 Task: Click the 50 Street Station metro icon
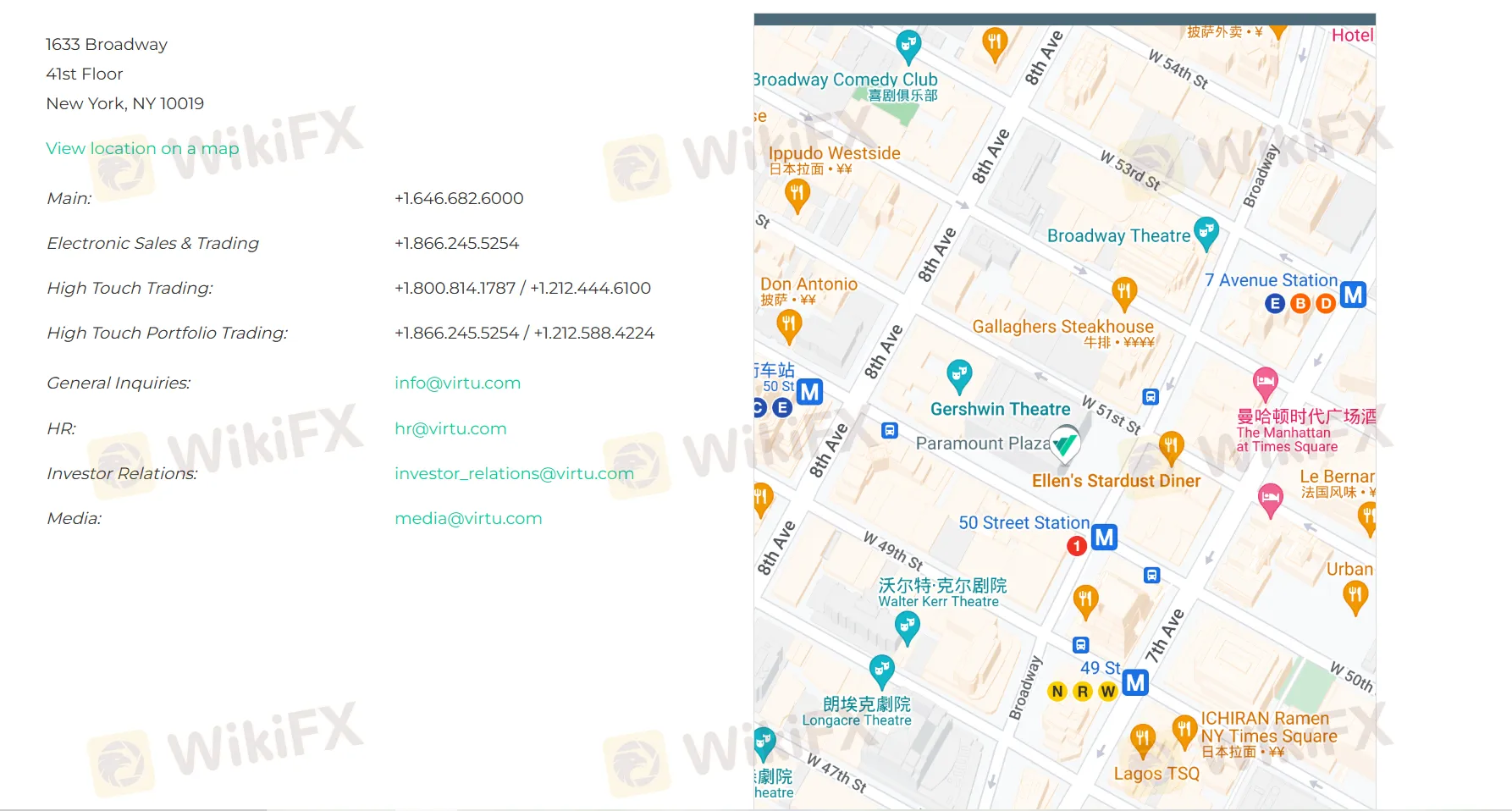tap(1104, 537)
